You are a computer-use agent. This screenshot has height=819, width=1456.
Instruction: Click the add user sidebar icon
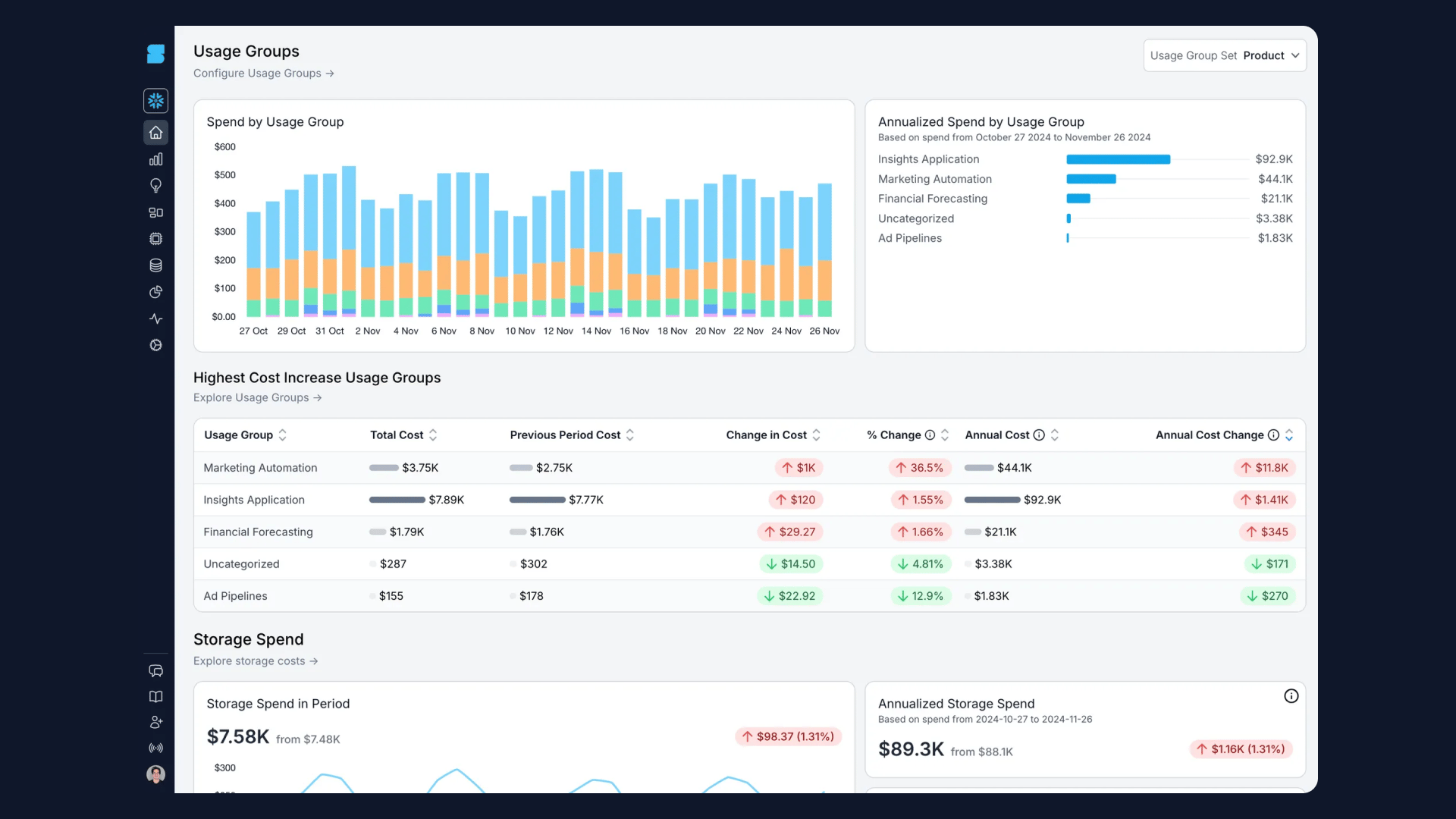pyautogui.click(x=155, y=722)
